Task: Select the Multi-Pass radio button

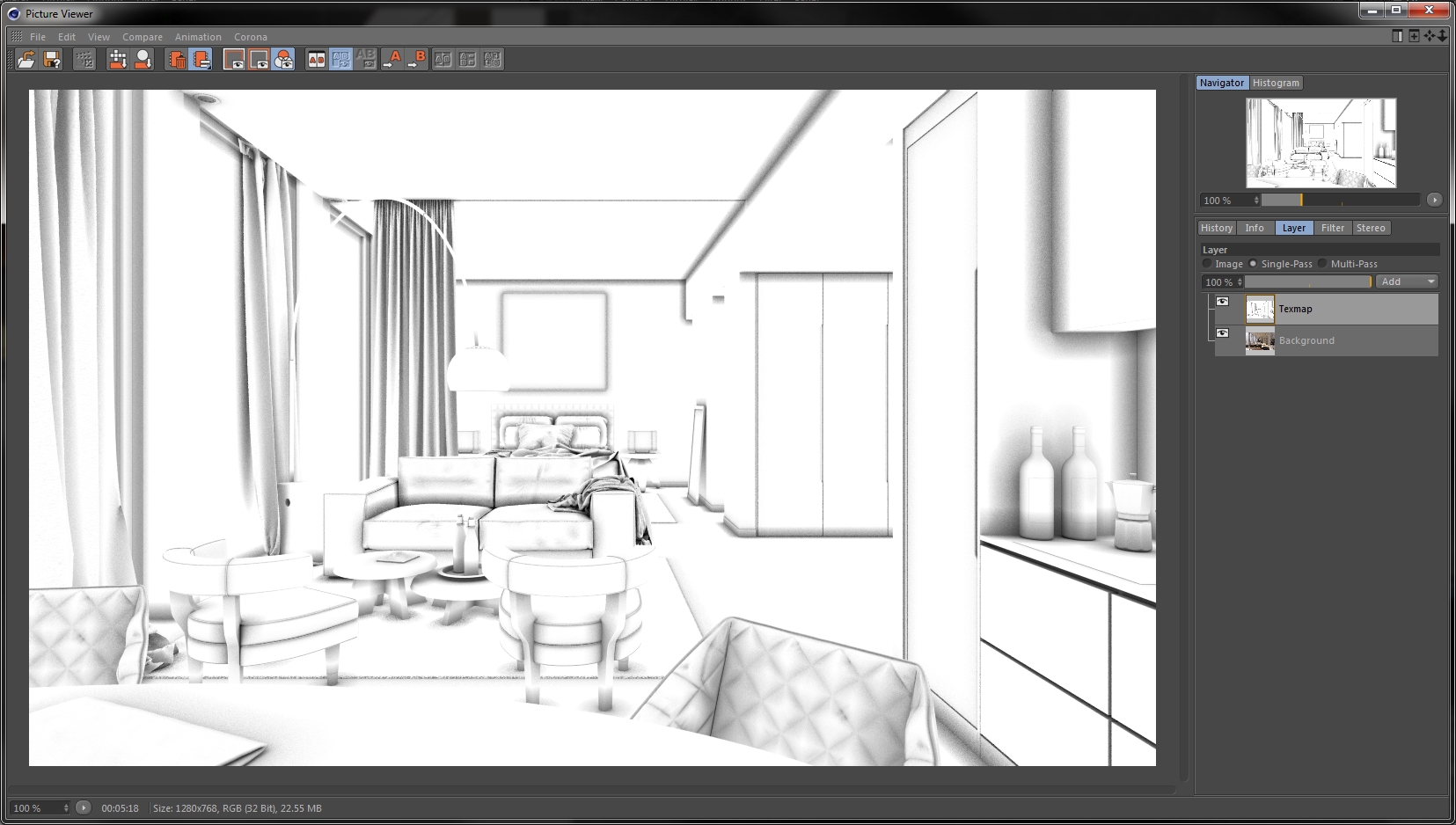Action: tap(1322, 263)
